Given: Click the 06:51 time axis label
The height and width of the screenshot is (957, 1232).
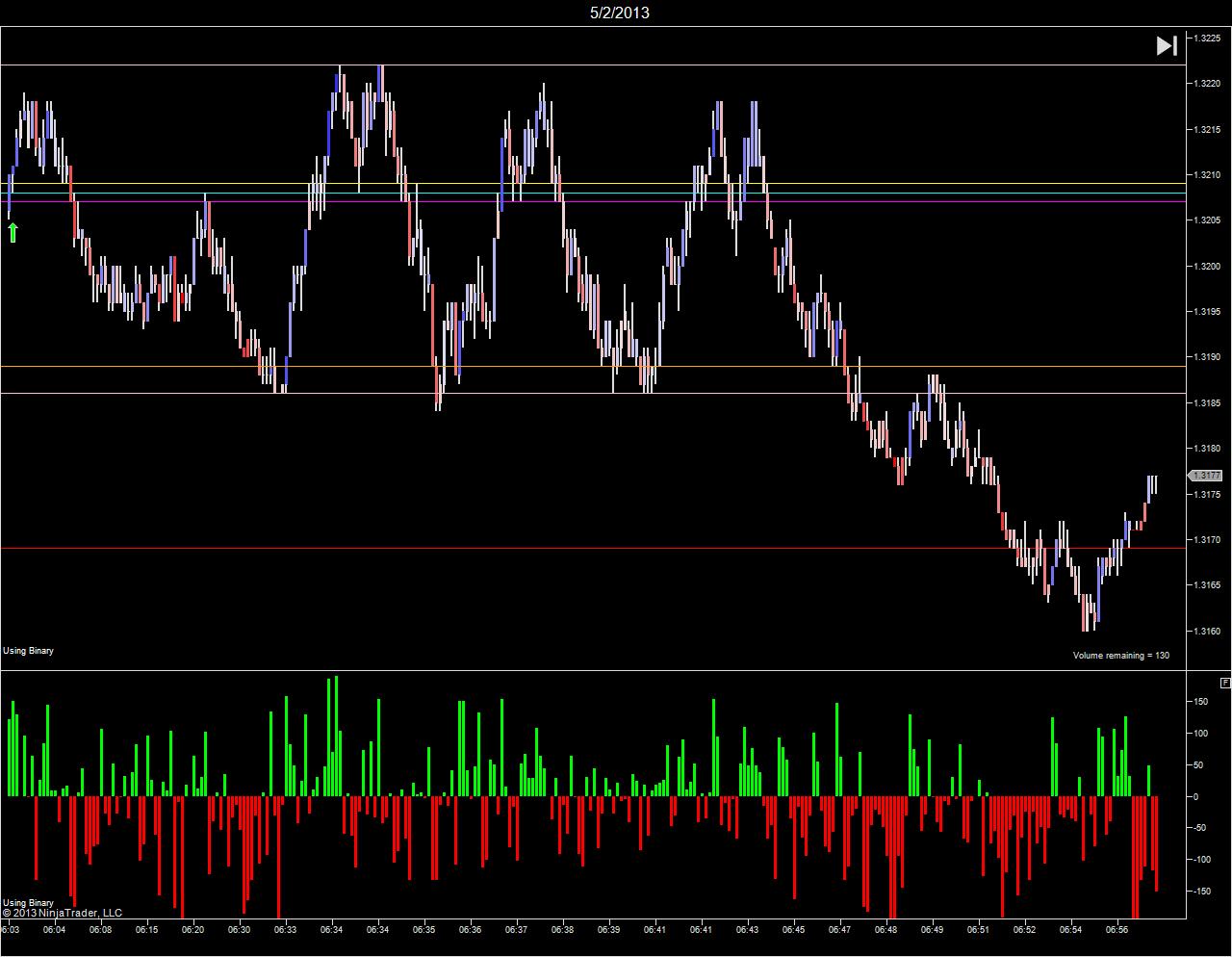Looking at the screenshot, I should coord(978,930).
